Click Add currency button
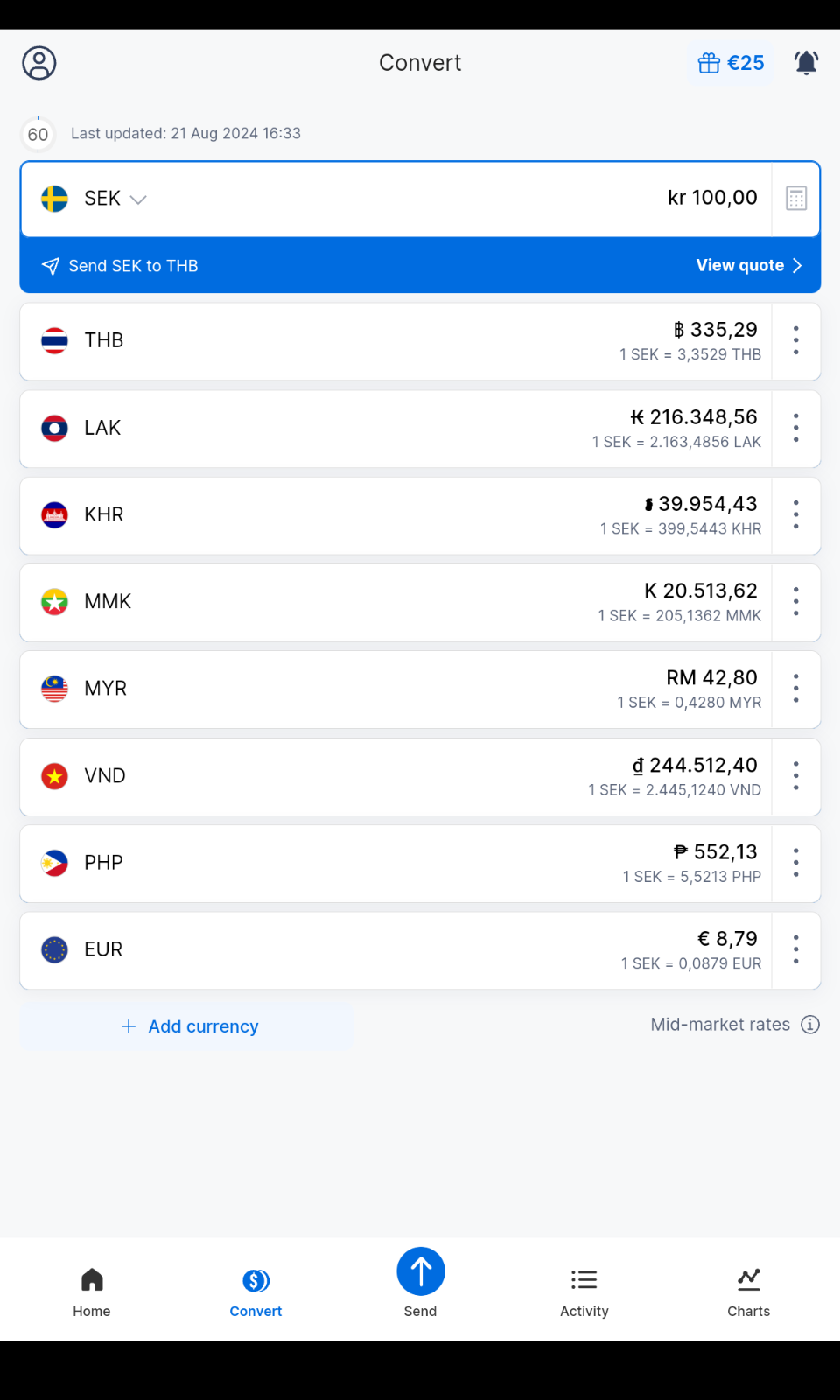Viewport: 840px width, 1400px height. pyautogui.click(x=188, y=1026)
